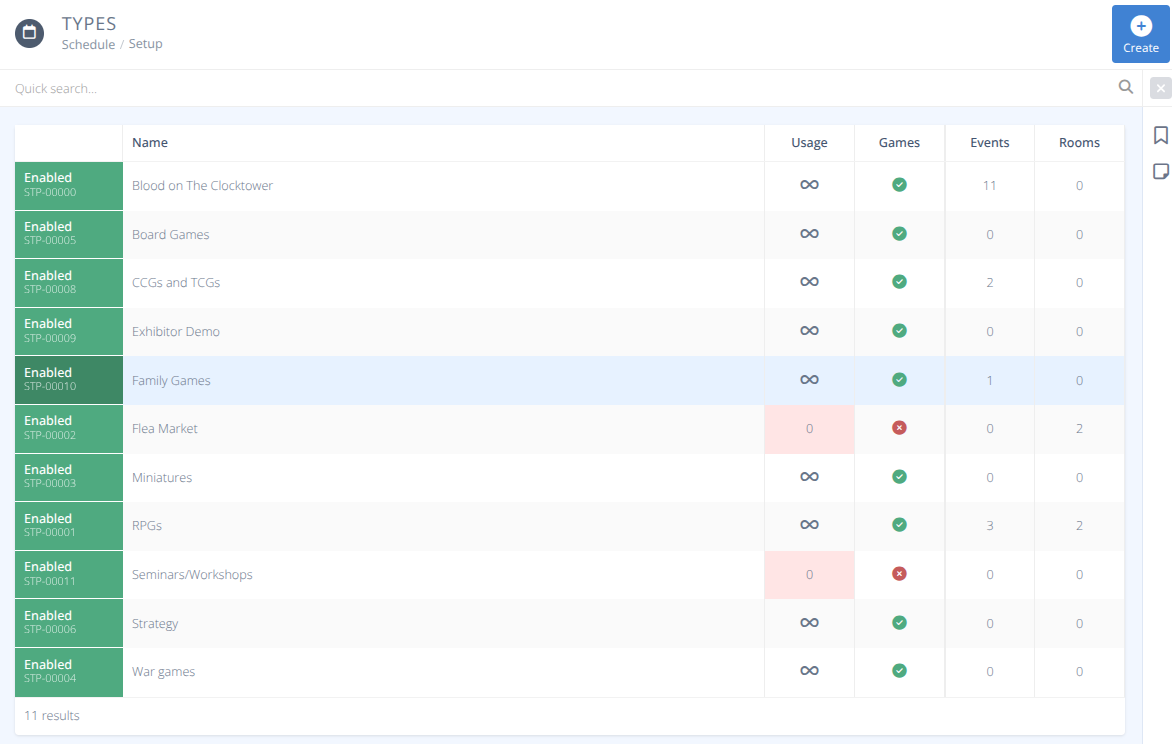Click the Create button
The image size is (1172, 744).
(x=1140, y=34)
